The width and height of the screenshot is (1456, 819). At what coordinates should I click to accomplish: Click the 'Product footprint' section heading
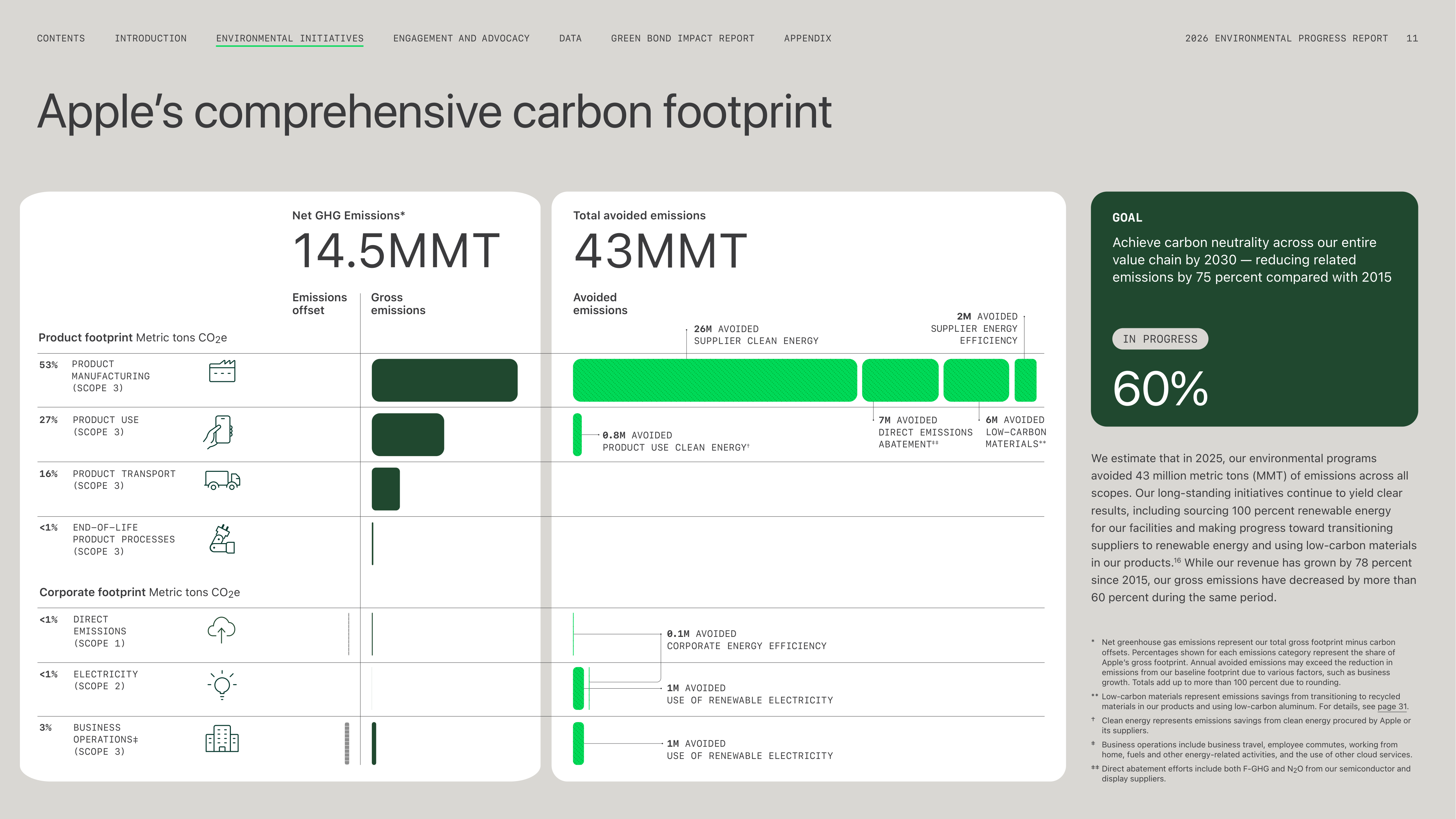pyautogui.click(x=133, y=338)
